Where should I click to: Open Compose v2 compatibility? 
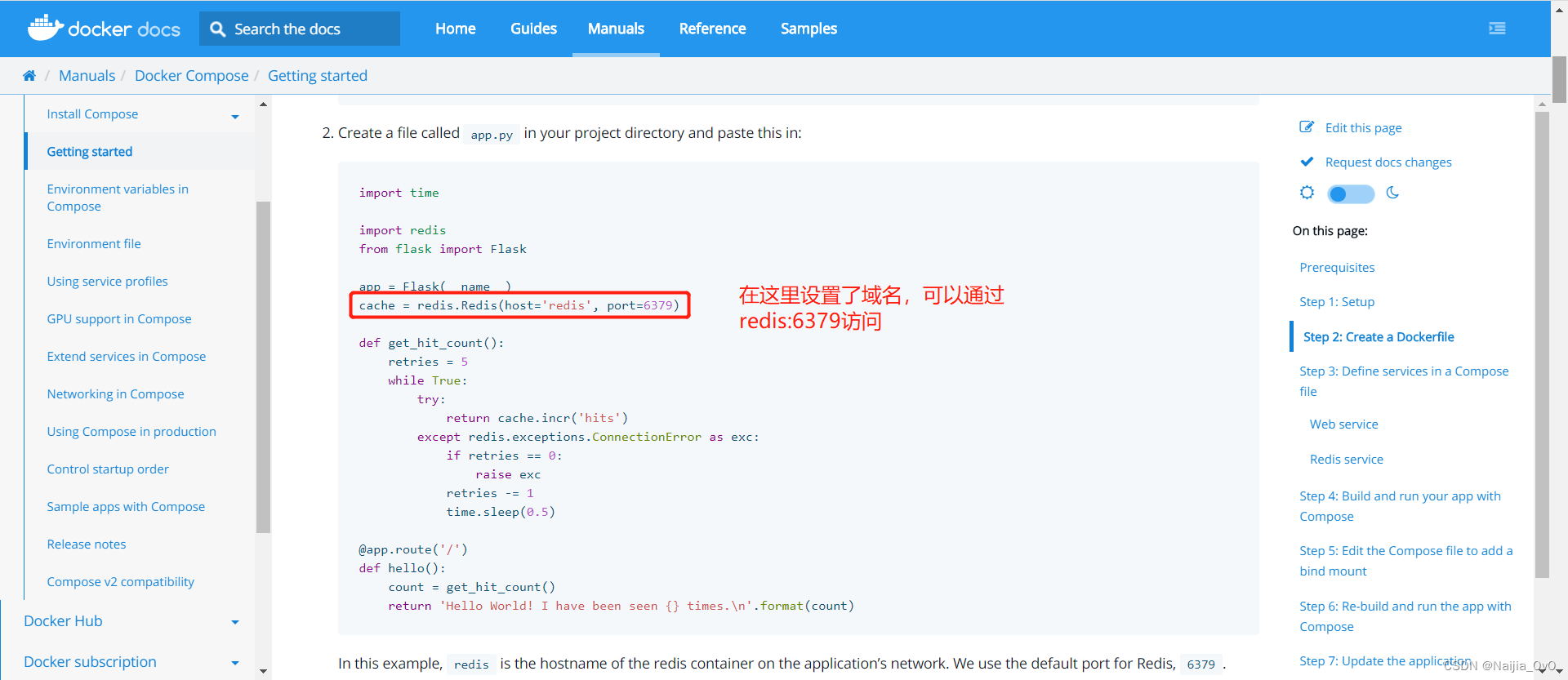(121, 582)
